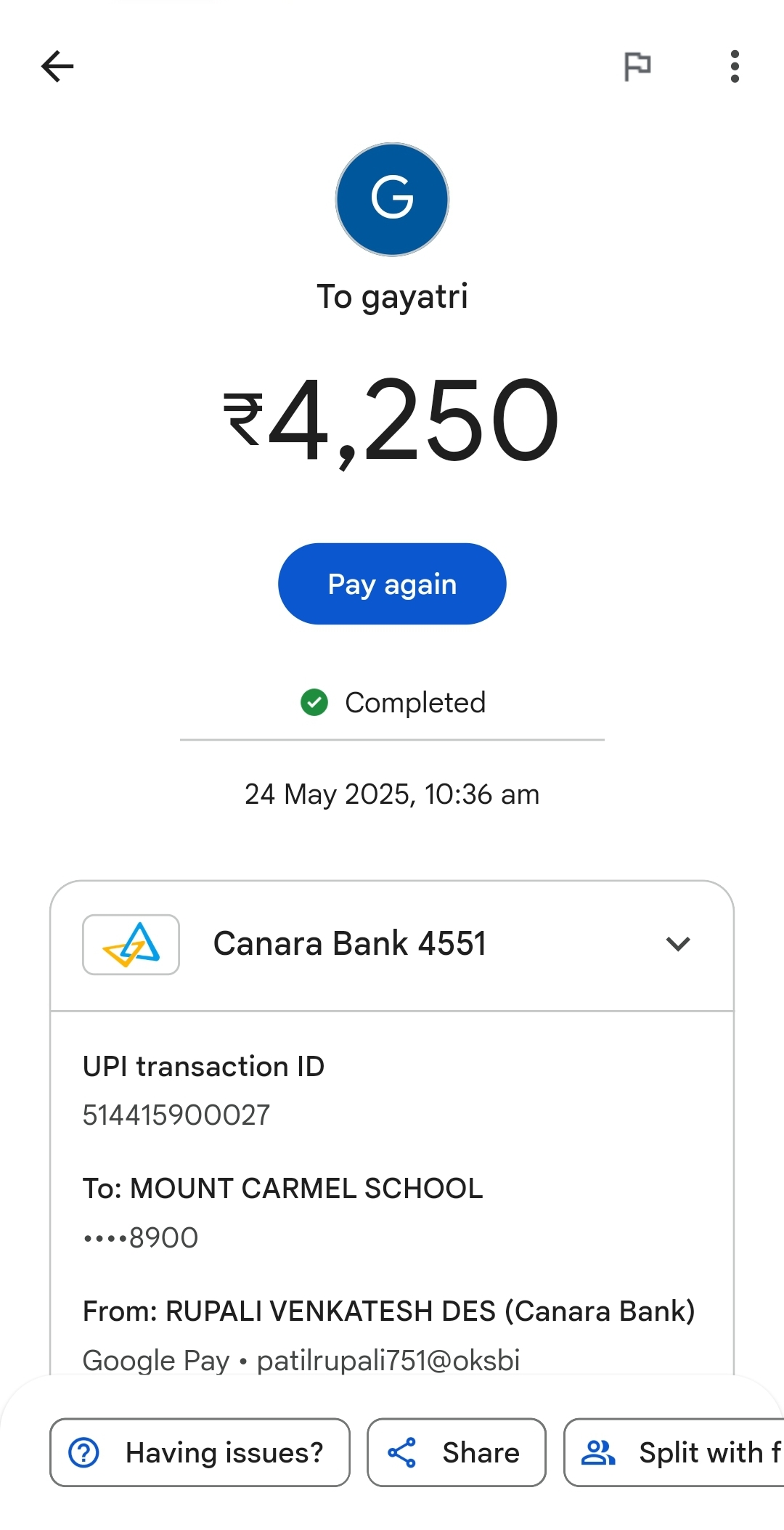Viewport: 784px width, 1530px height.
Task: Tap patilrupali751@oksbi UPI address
Action: pyautogui.click(x=388, y=1360)
